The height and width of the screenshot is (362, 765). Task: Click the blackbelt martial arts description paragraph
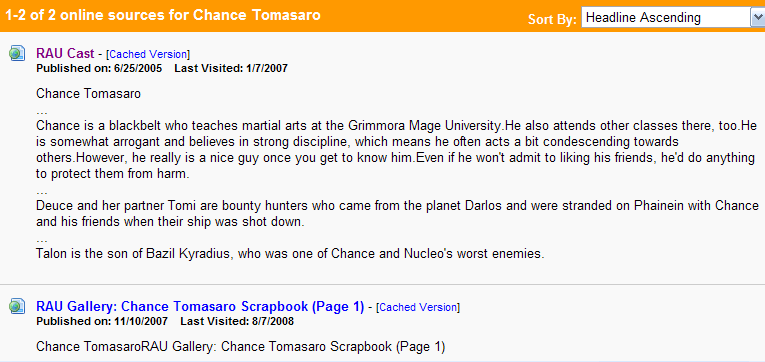[396, 150]
